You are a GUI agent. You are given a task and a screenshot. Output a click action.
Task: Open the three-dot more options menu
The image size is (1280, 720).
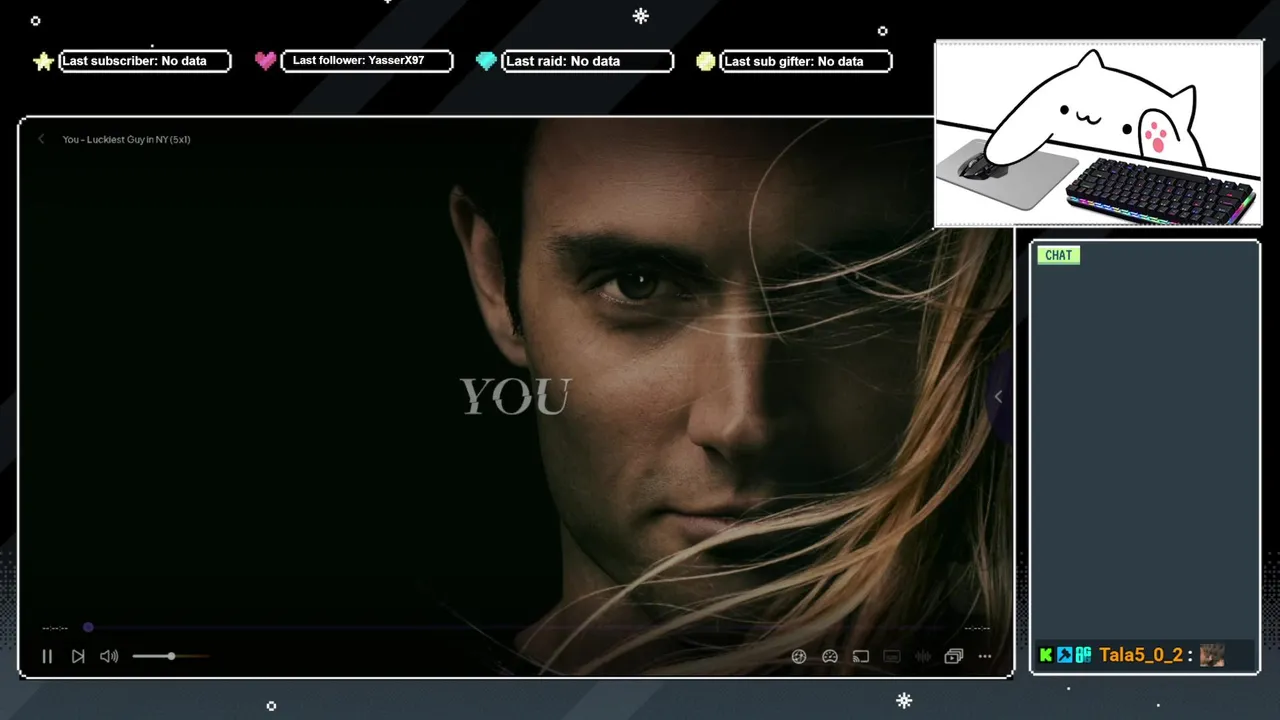click(x=985, y=657)
